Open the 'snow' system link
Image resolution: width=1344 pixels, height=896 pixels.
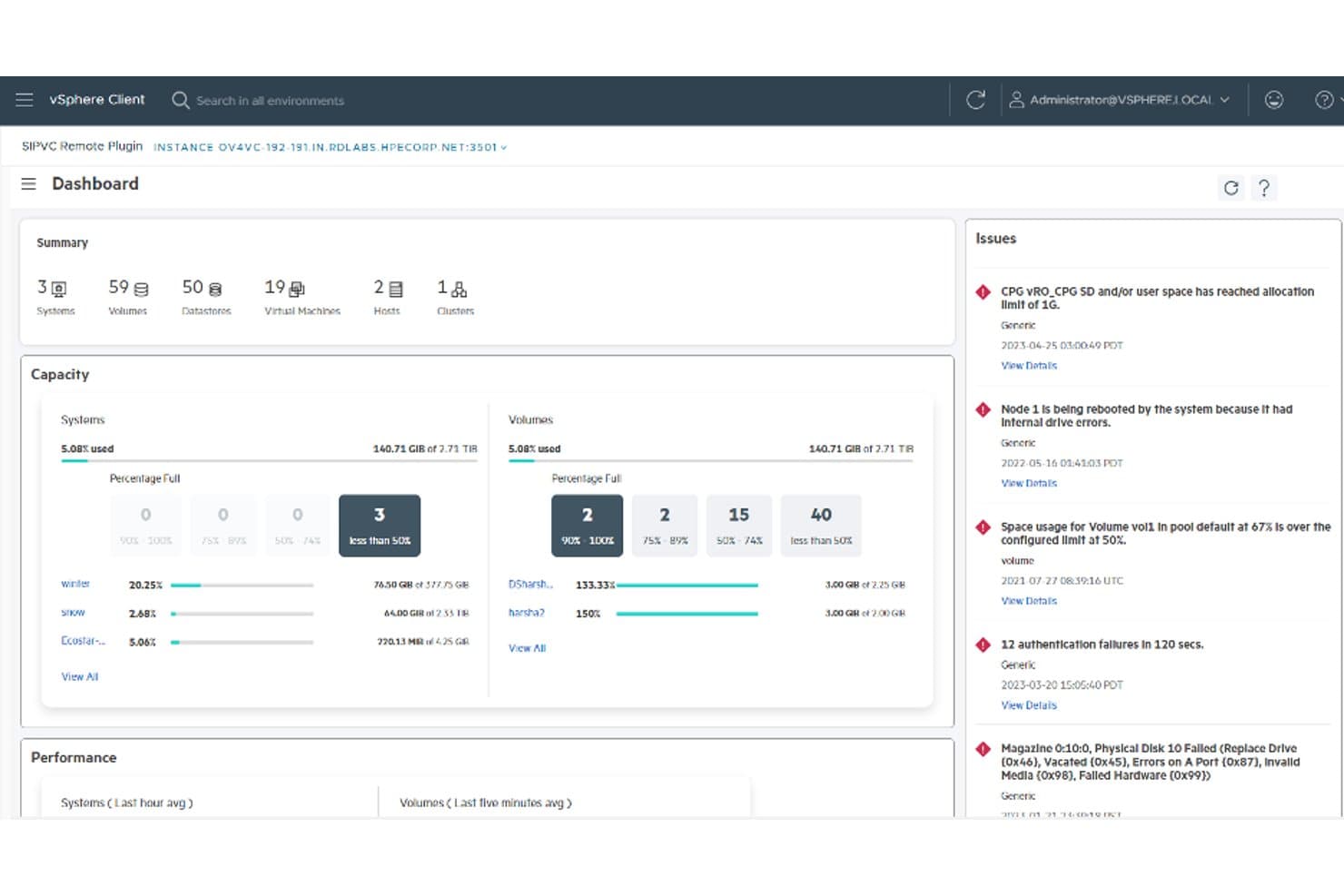coord(73,613)
